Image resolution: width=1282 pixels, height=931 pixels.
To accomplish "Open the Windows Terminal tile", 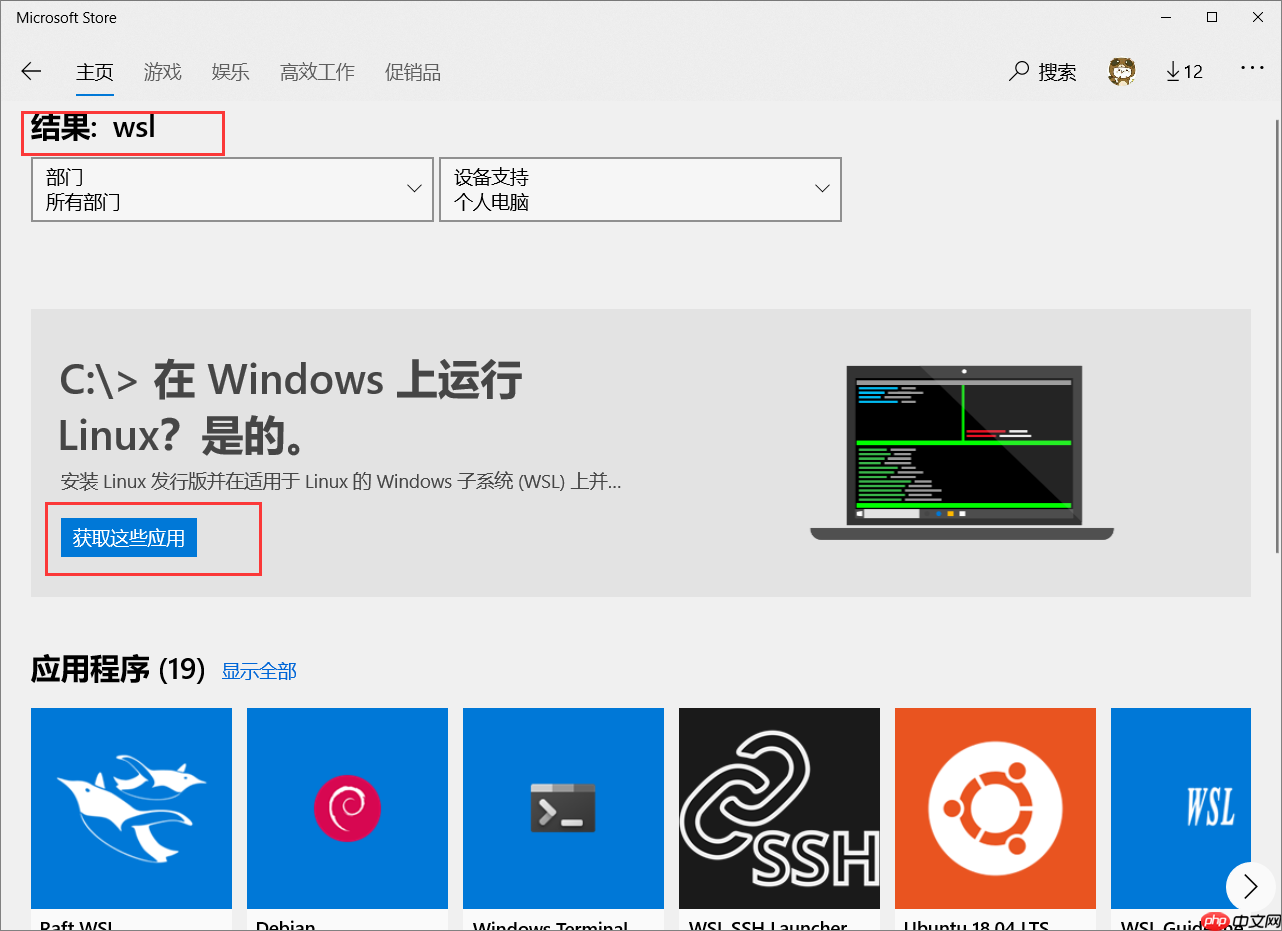I will [x=563, y=808].
